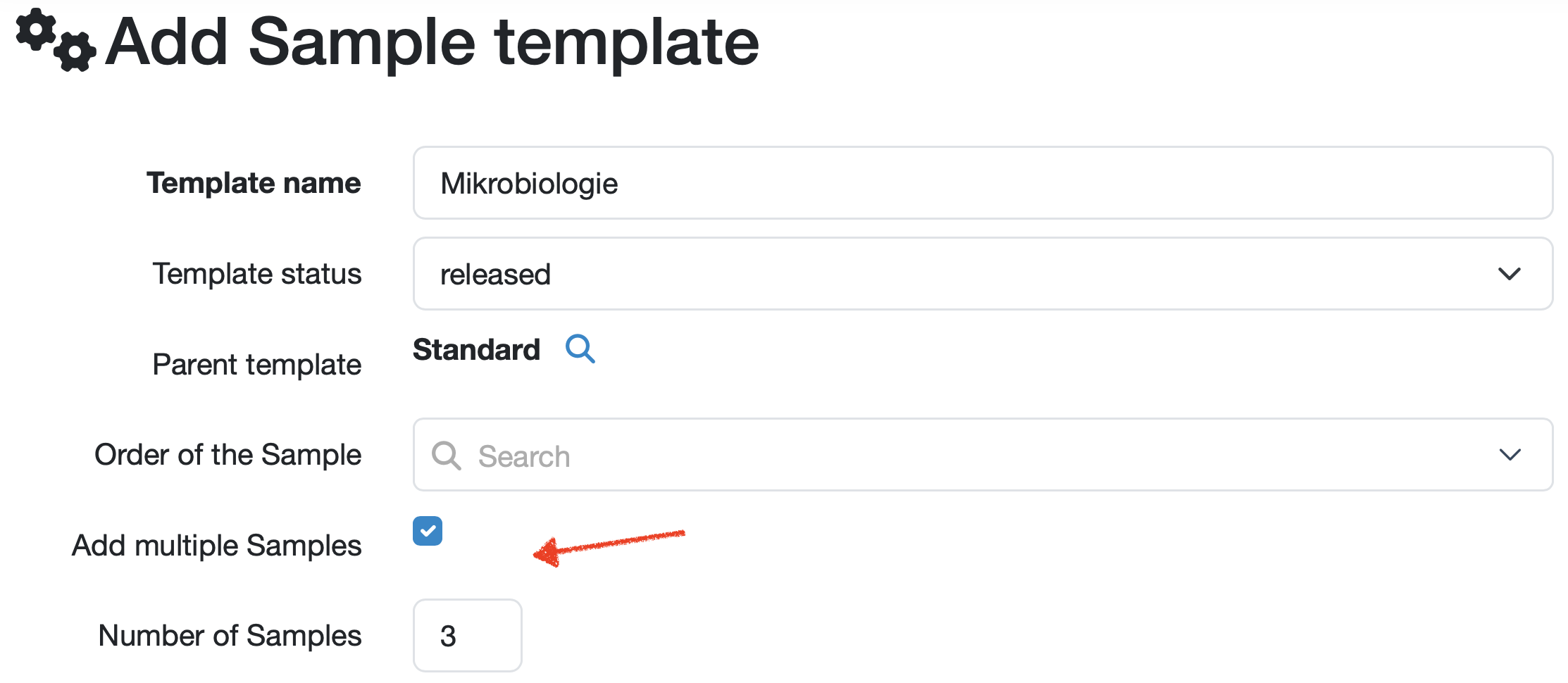
Task: Click the Add multiple Samples label text
Action: click(217, 546)
